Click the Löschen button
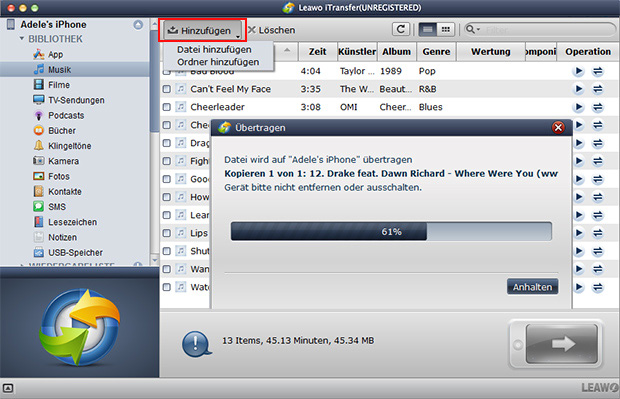Screen dimensions: 620x399 [x=272, y=30]
